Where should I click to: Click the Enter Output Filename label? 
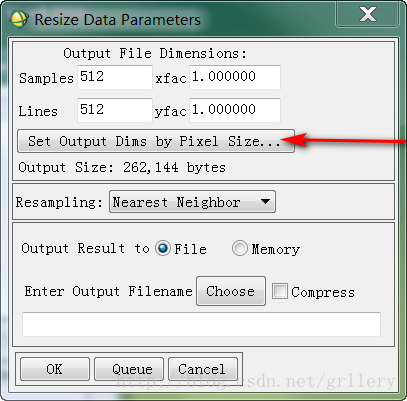(x=108, y=291)
